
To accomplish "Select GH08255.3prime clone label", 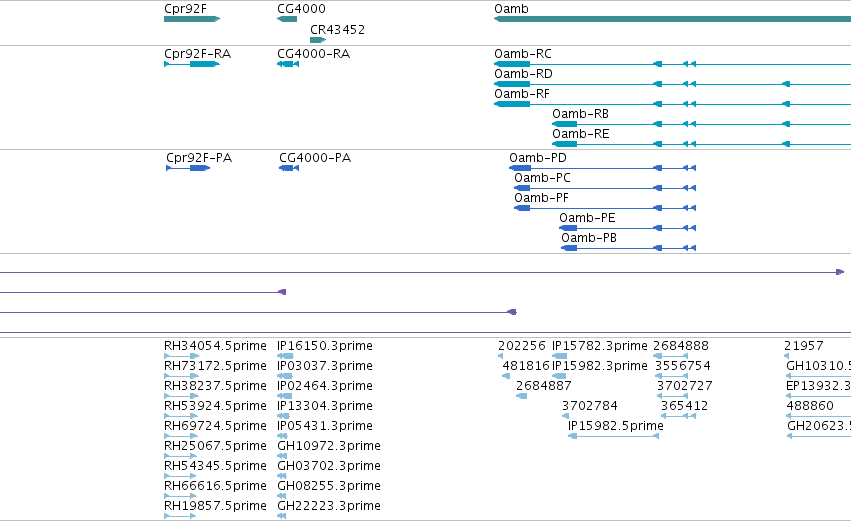I will 329,486.
